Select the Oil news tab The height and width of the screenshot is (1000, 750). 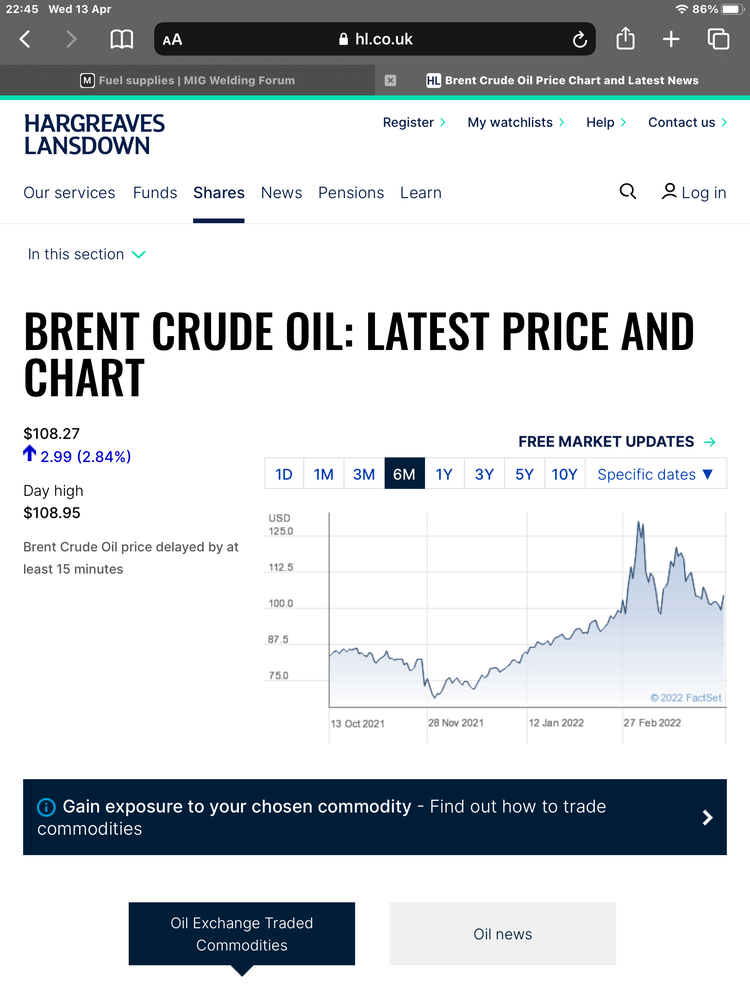(x=503, y=934)
